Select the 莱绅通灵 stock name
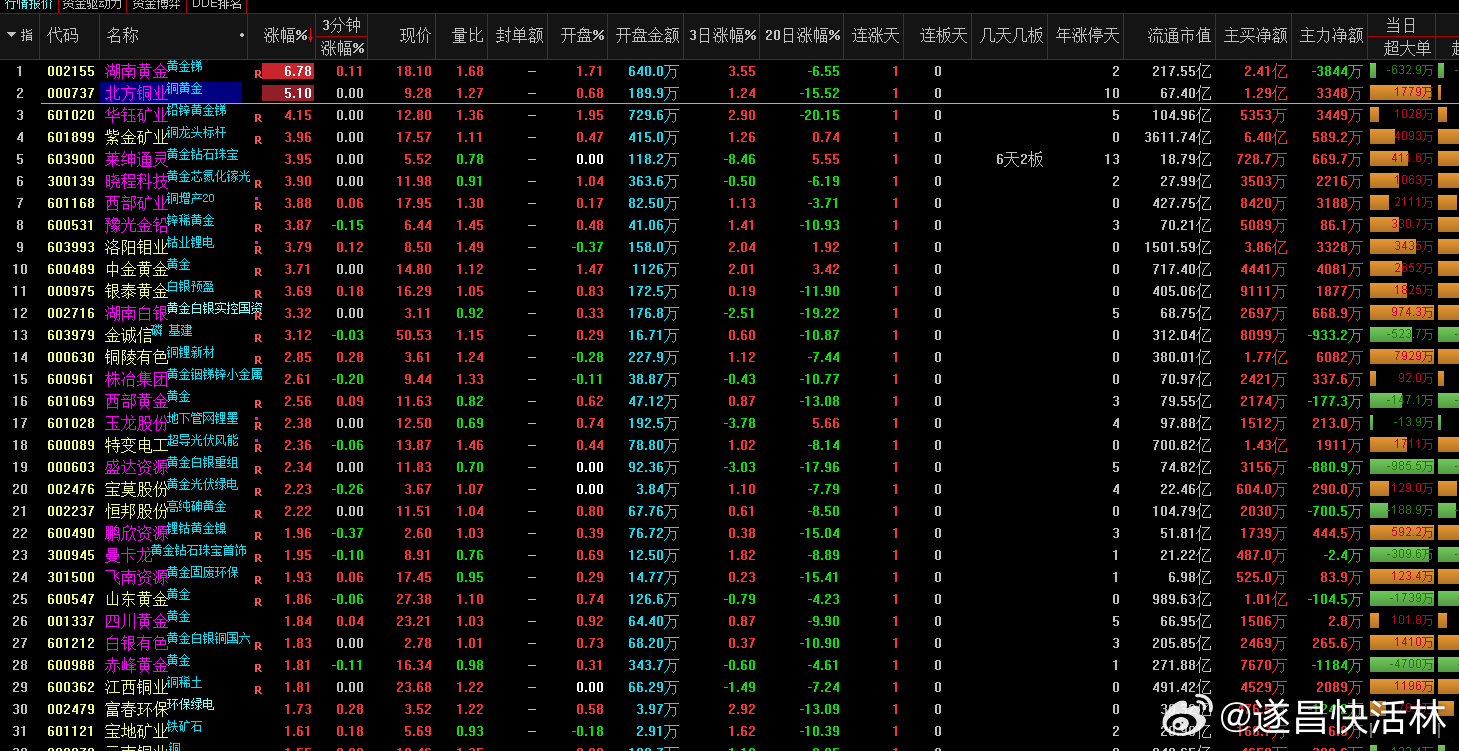Screen dimensions: 1459x751 [x=136, y=159]
